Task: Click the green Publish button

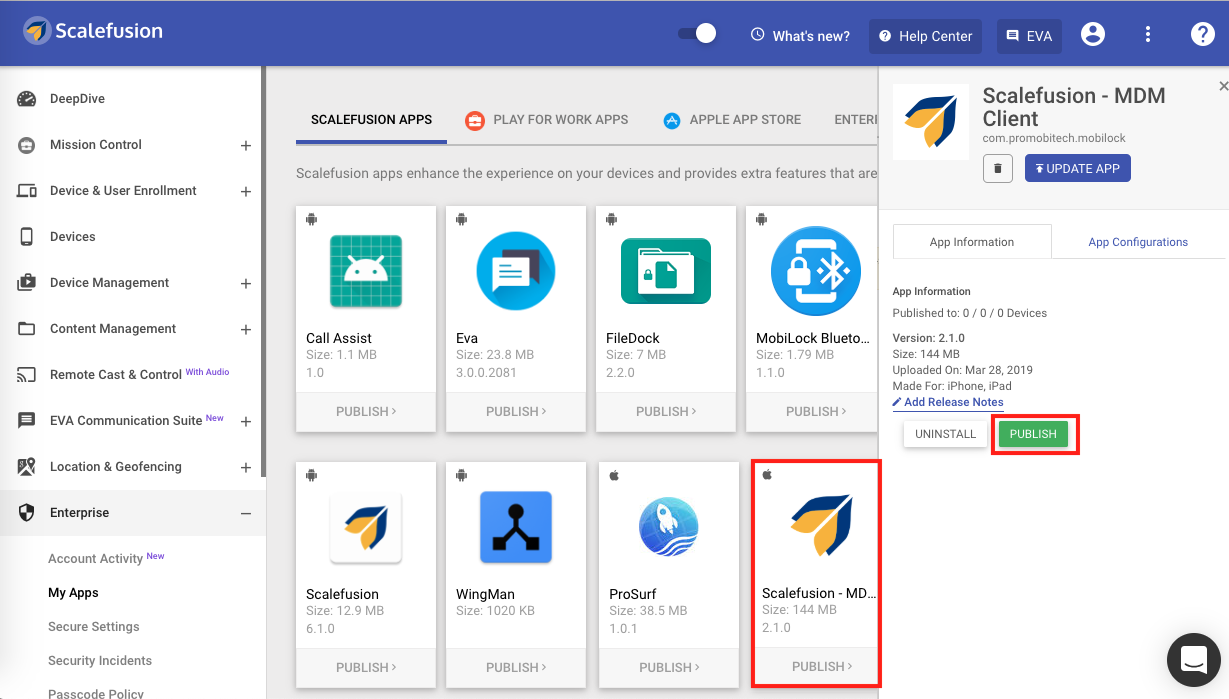Action: [x=1033, y=434]
